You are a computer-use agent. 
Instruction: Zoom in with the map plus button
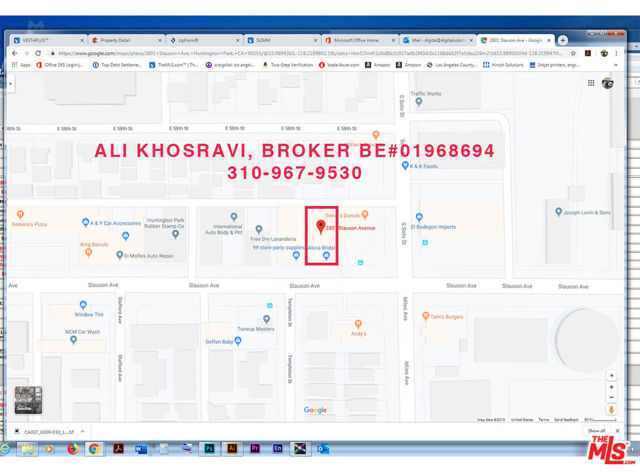pyautogui.click(x=611, y=375)
